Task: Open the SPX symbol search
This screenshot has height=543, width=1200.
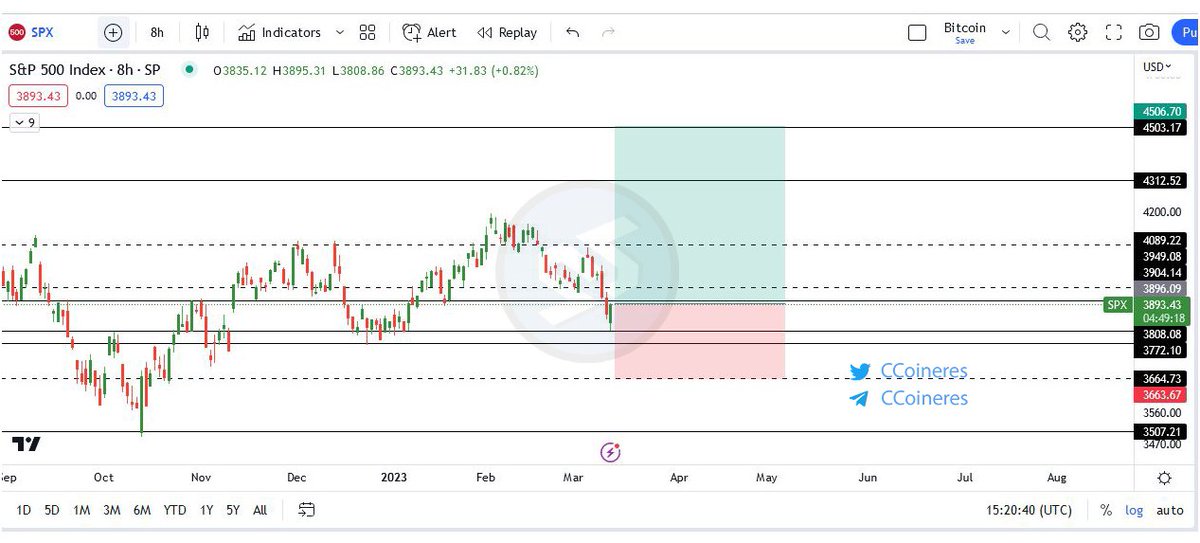Action: (x=31, y=32)
